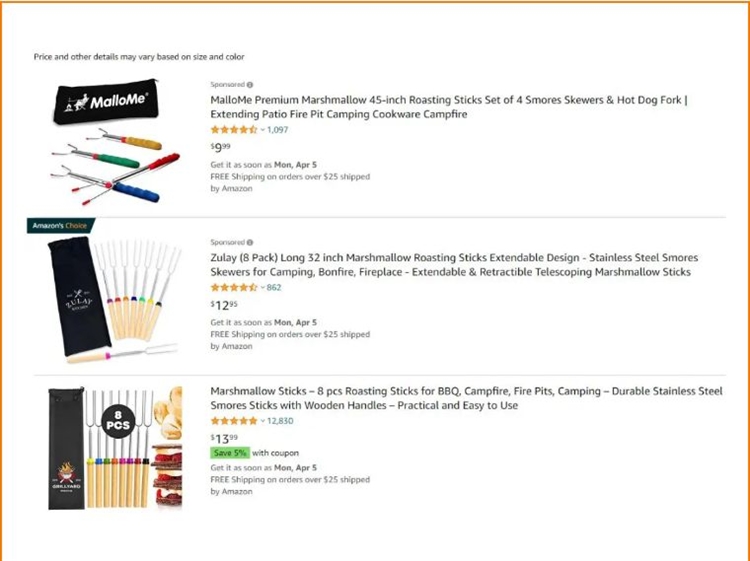Click the Amazon's Choice badge
750x561 pixels.
59,226
